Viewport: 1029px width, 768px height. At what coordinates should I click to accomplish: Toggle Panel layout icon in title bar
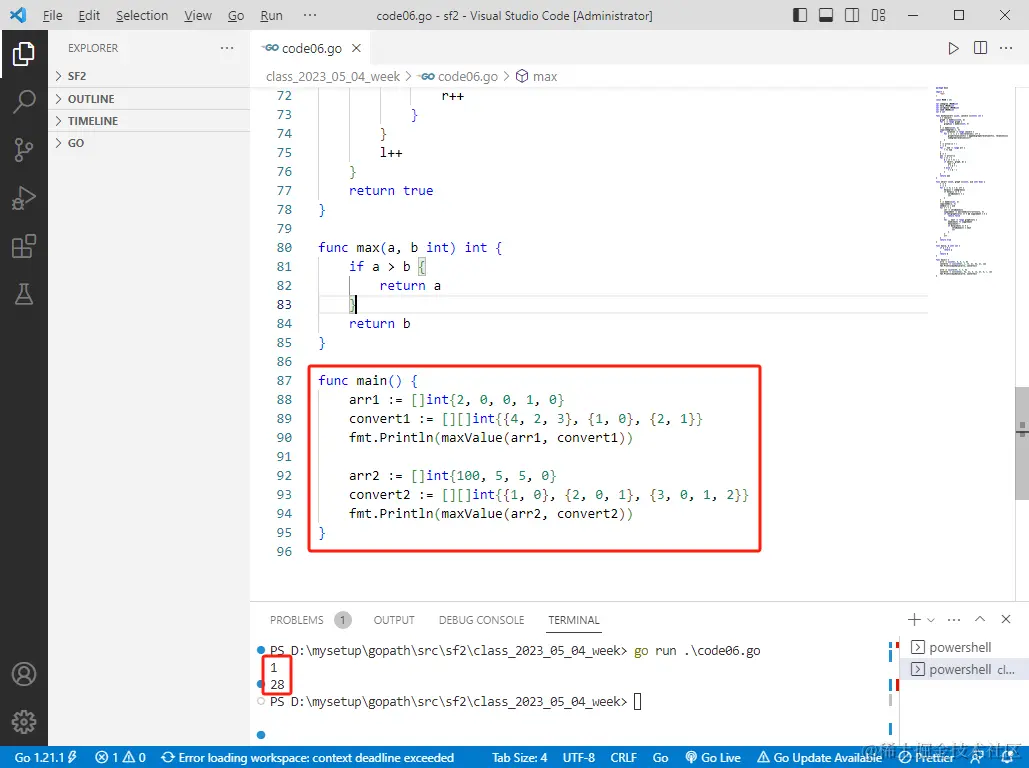point(826,15)
